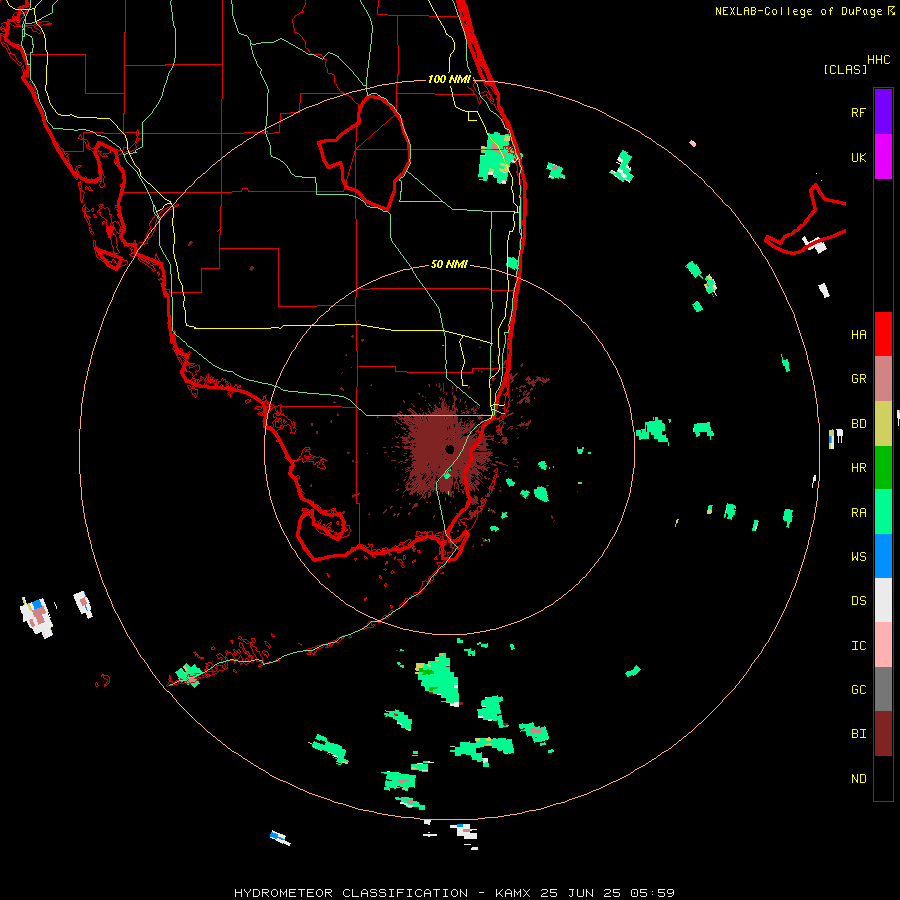Viewport: 900px width, 900px height.
Task: Click the GR legend label
Action: (858, 379)
